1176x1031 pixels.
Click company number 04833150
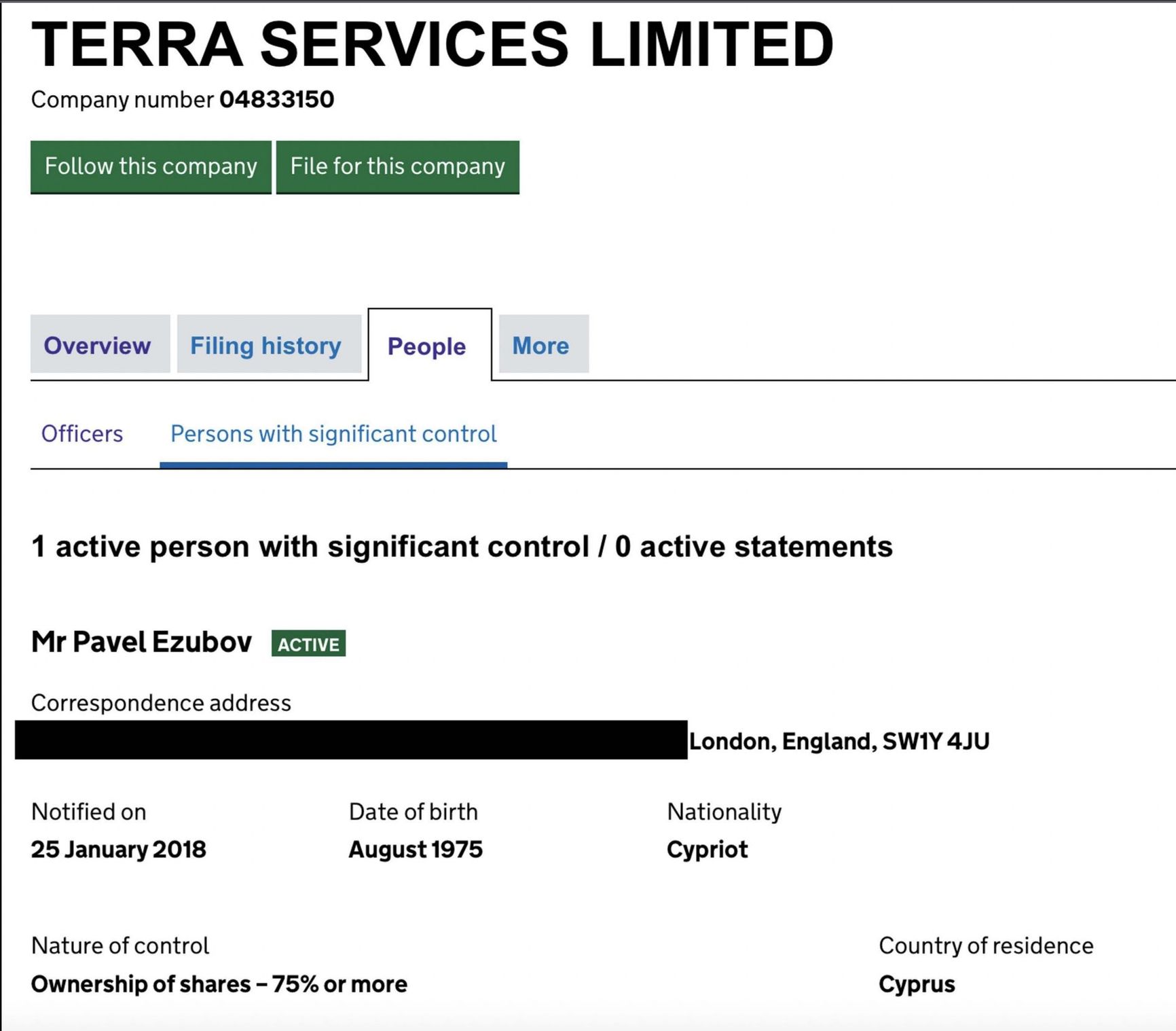click(277, 99)
